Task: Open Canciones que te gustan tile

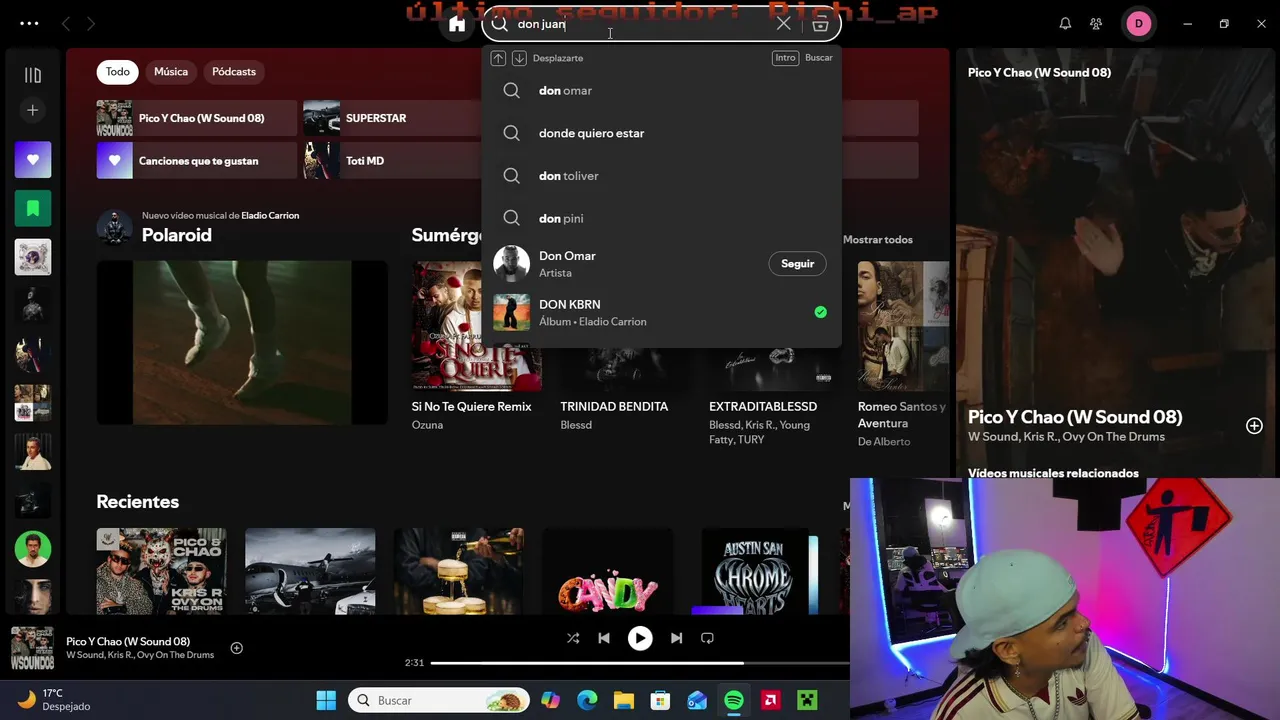Action: [x=196, y=161]
